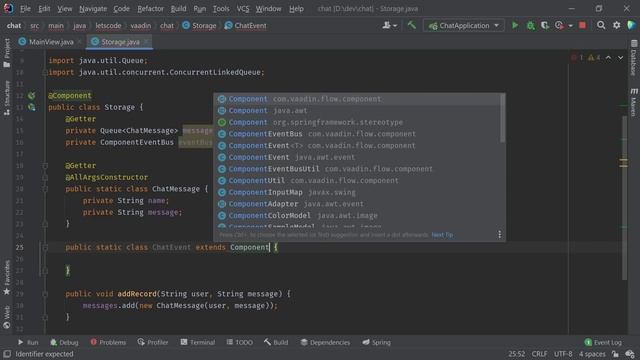This screenshot has width=640, height=360.
Task: Open the TODO tool window
Action: [x=240, y=342]
